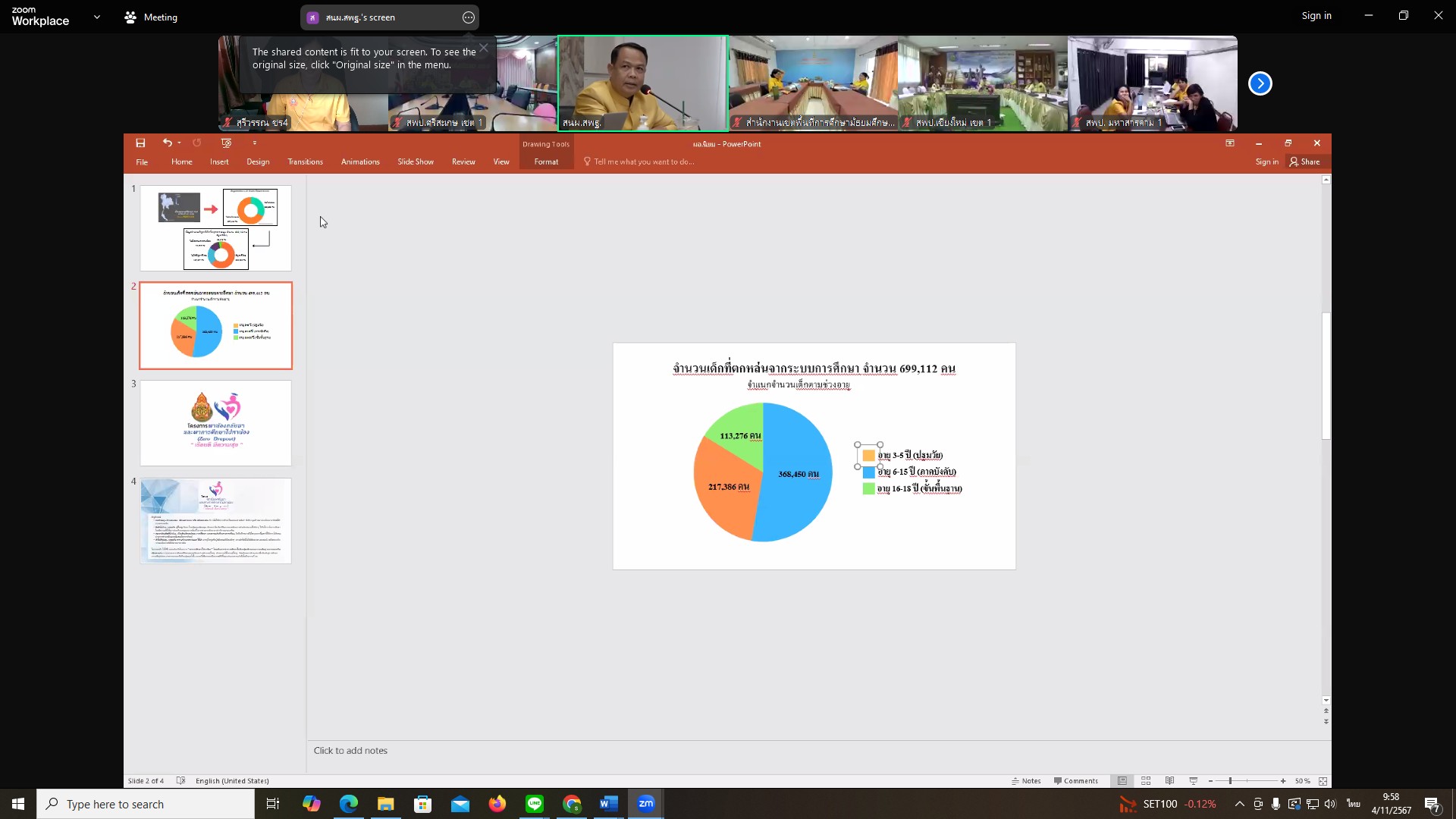1456x819 pixels.
Task: Open the Slide Show ribbon tab
Action: (x=416, y=162)
